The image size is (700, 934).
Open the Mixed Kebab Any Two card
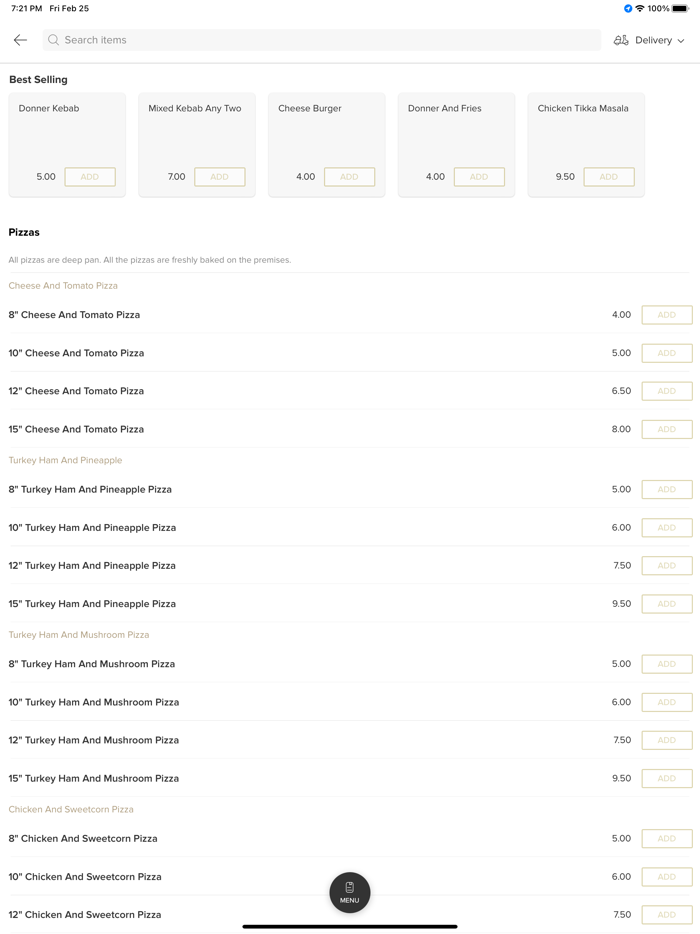click(x=197, y=130)
